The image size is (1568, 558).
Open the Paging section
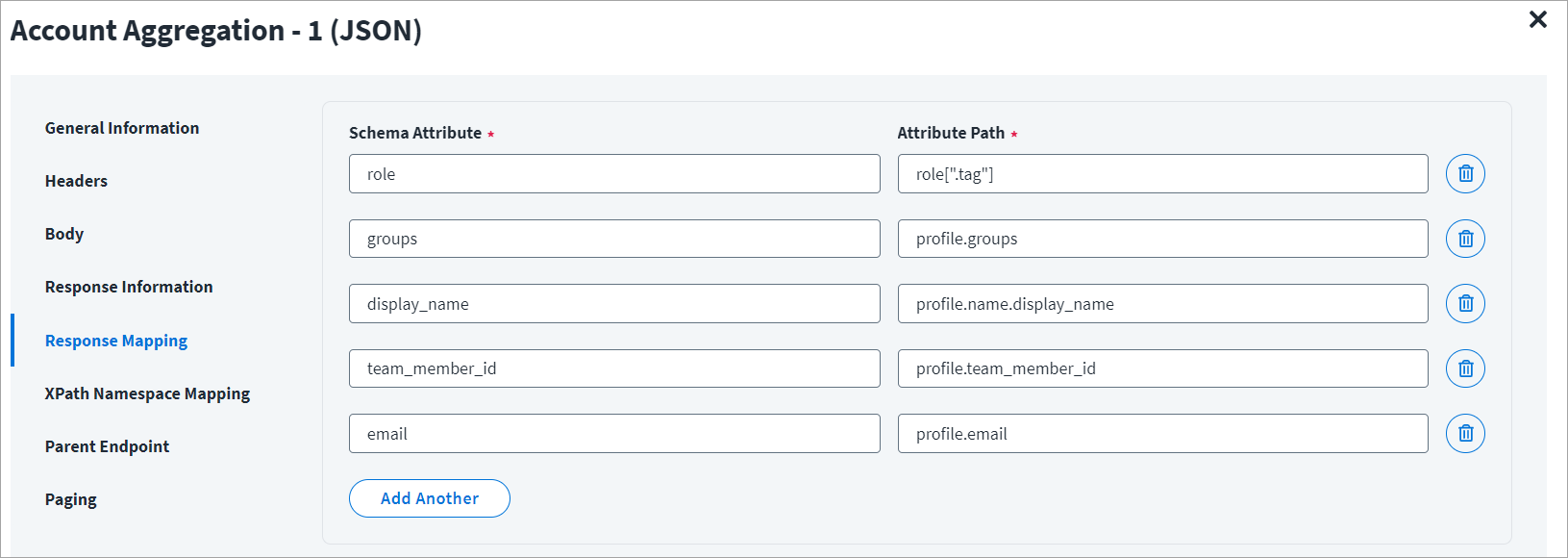71,499
